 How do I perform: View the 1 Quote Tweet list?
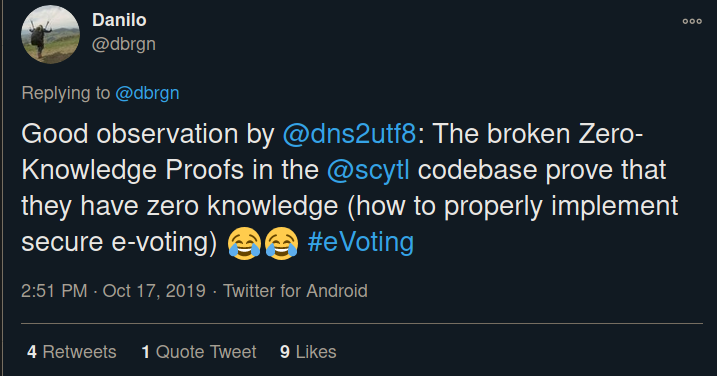click(199, 352)
